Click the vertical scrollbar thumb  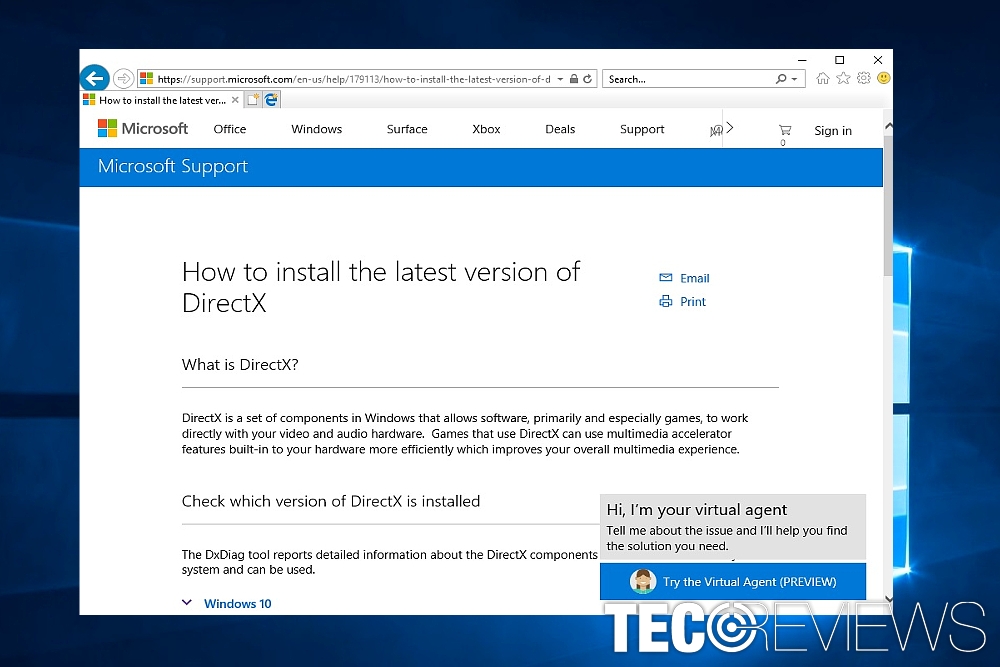(x=888, y=204)
